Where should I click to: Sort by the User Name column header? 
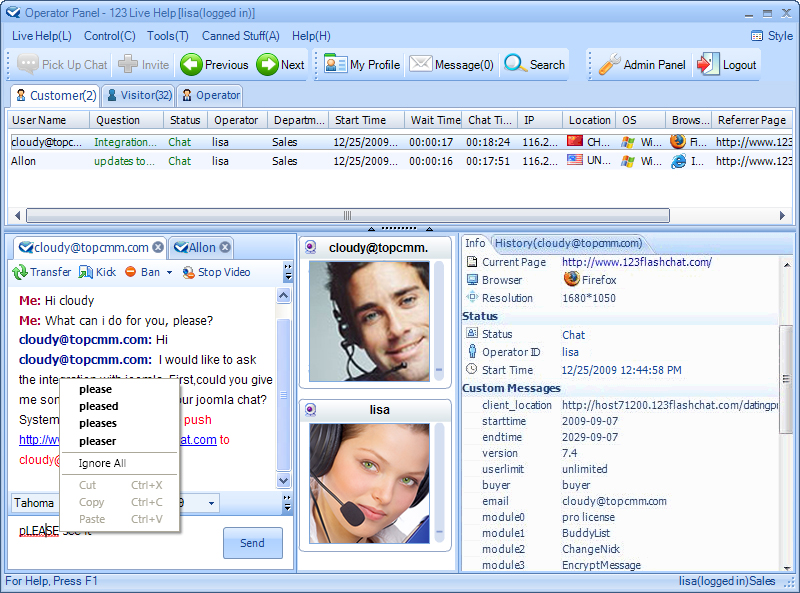(48, 120)
